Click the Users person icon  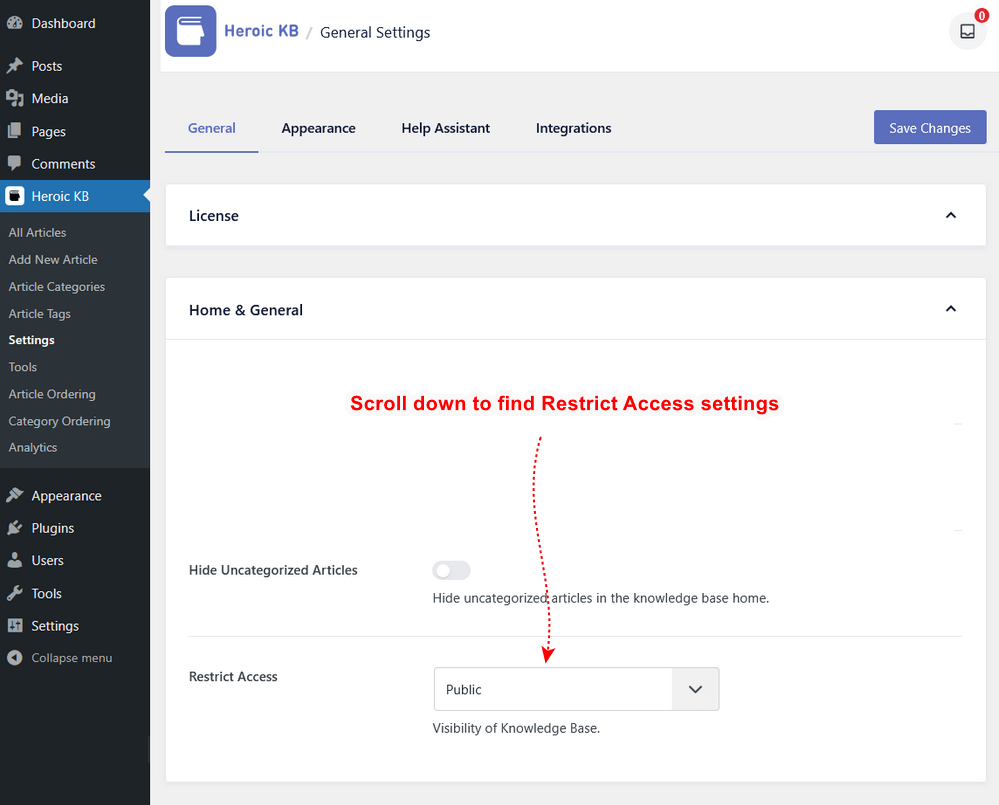[15, 560]
